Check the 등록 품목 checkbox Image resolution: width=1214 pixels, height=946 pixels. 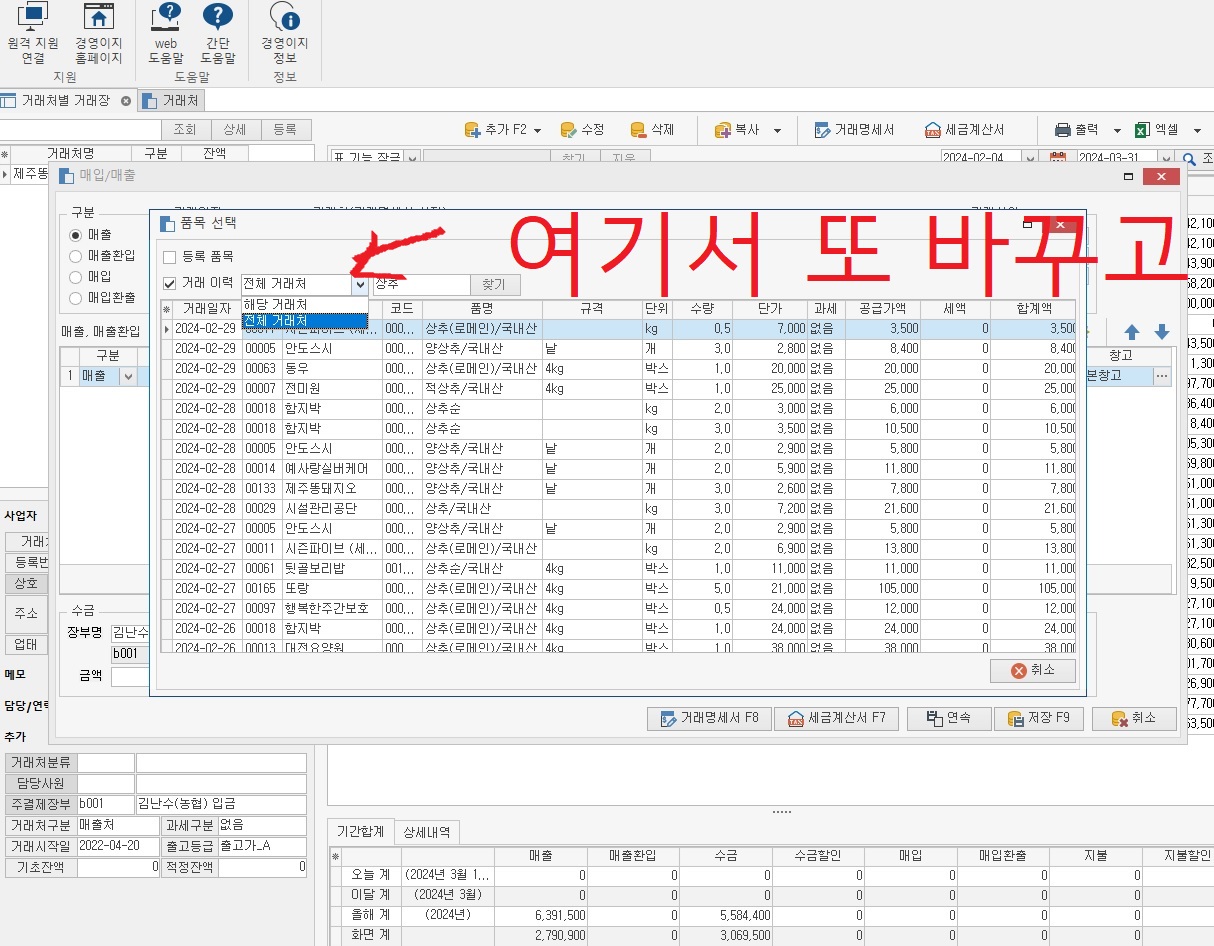click(x=170, y=257)
